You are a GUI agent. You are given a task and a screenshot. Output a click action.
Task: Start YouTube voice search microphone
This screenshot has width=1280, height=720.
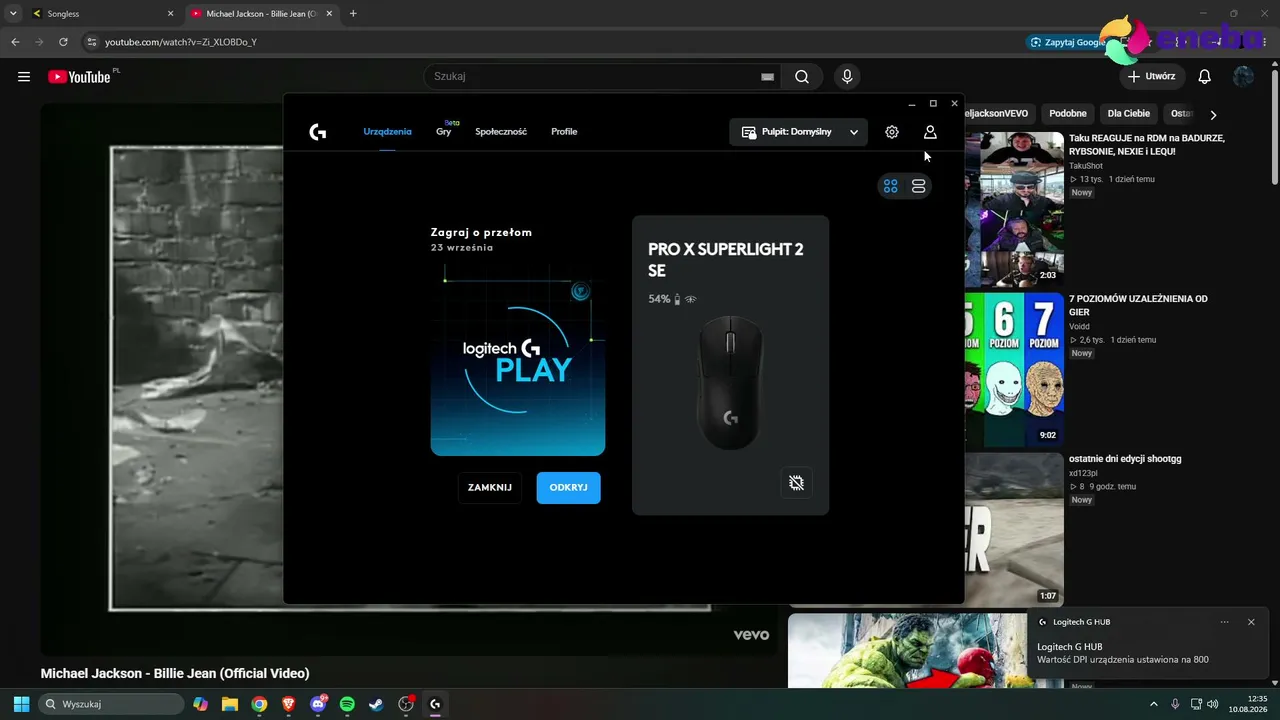[x=847, y=77]
